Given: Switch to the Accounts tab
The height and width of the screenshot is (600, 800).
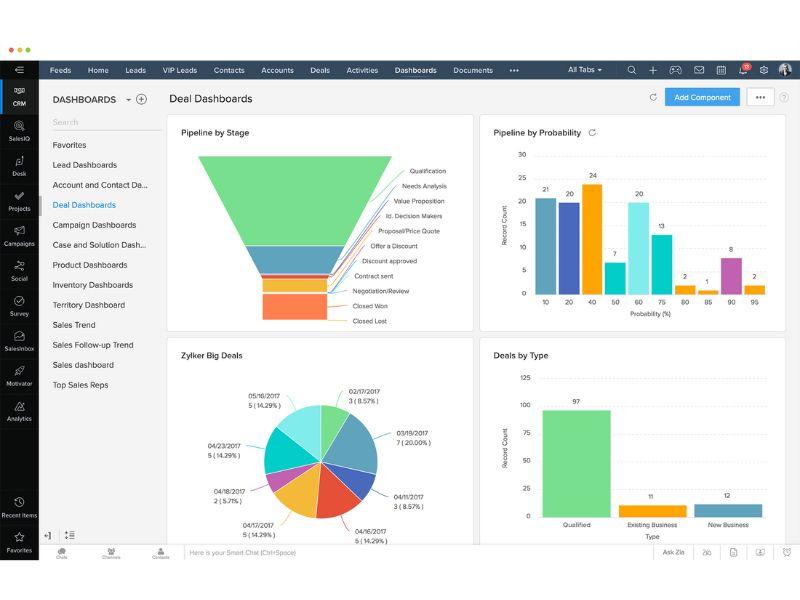Looking at the screenshot, I should 277,70.
